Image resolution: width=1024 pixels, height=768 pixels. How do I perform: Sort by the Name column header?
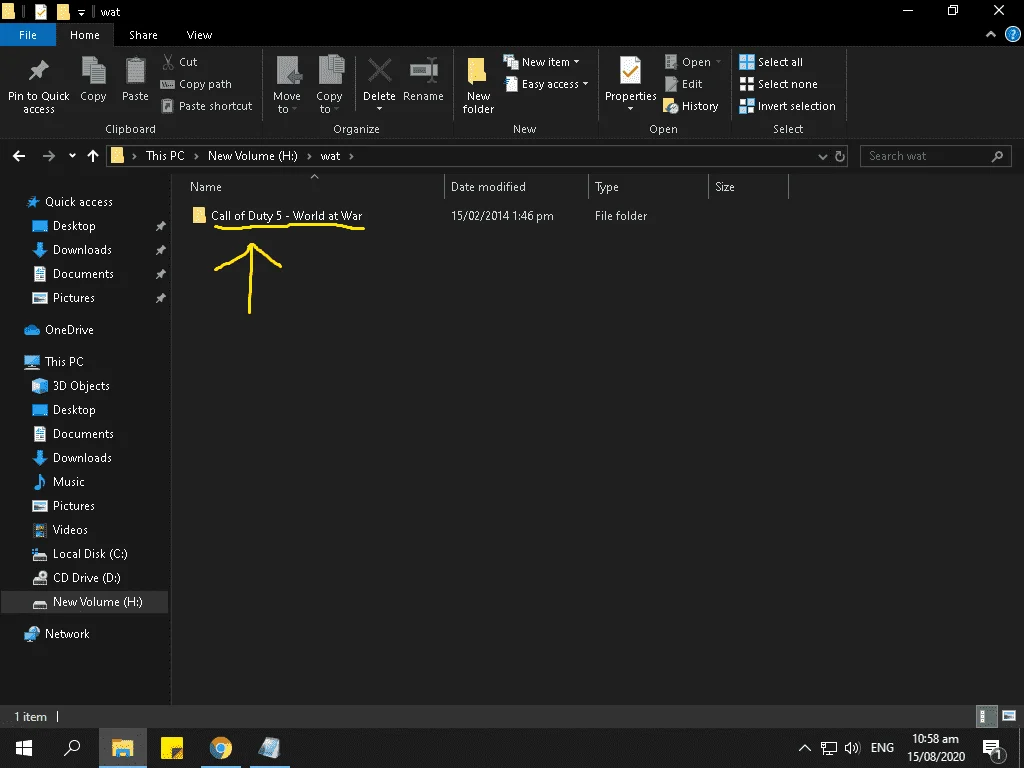point(206,187)
